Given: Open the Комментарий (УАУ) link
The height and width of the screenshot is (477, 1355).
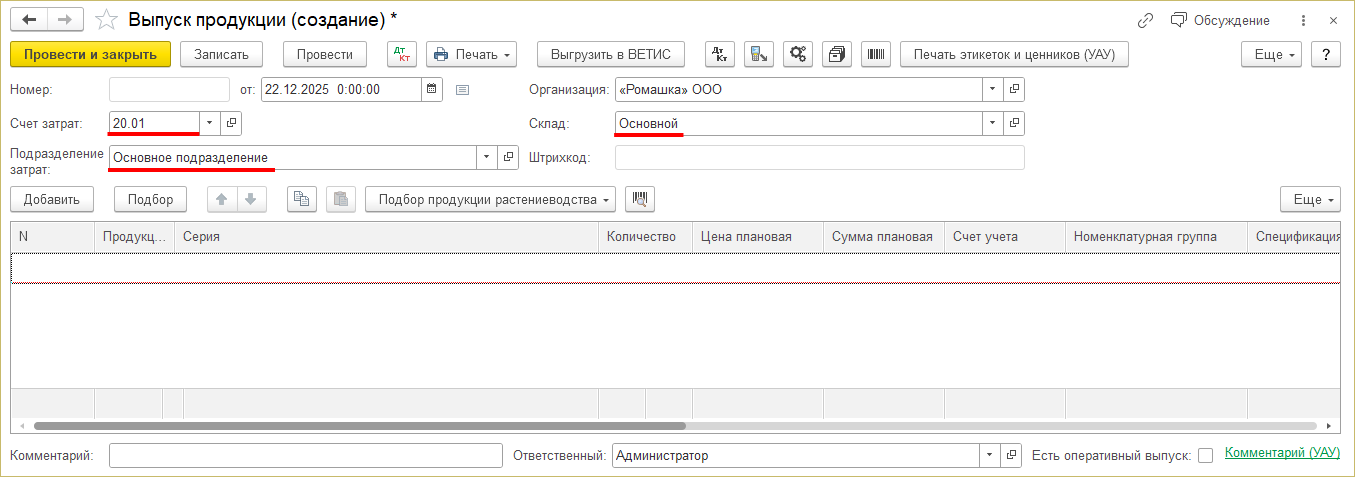Looking at the screenshot, I should (x=1282, y=452).
